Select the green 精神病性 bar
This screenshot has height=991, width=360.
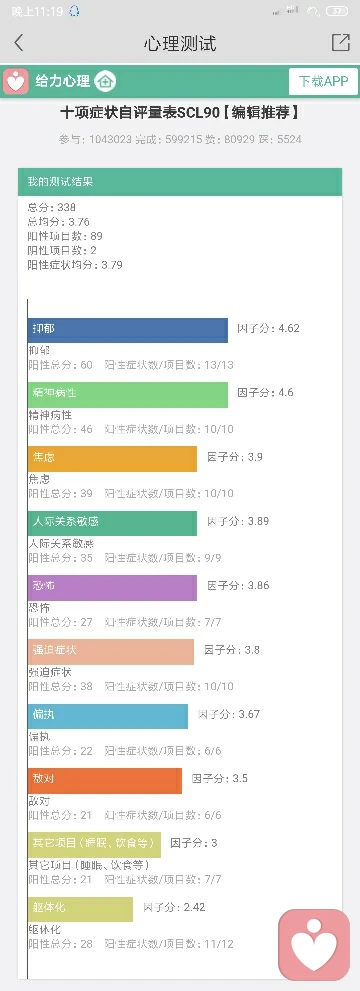pyautogui.click(x=128, y=394)
